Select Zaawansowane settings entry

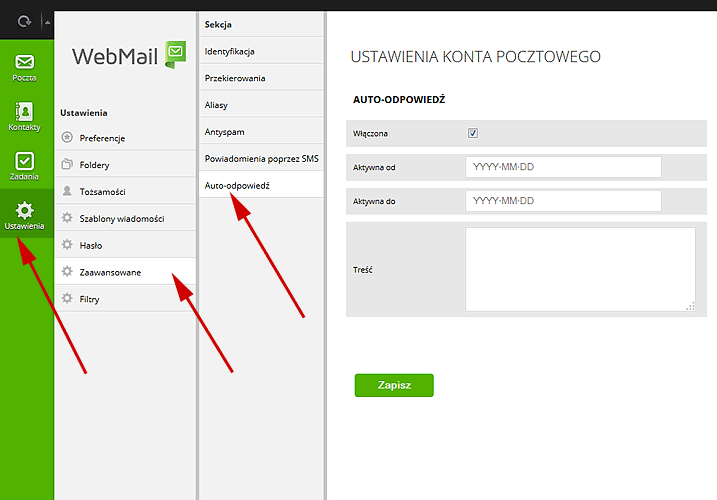125,272
